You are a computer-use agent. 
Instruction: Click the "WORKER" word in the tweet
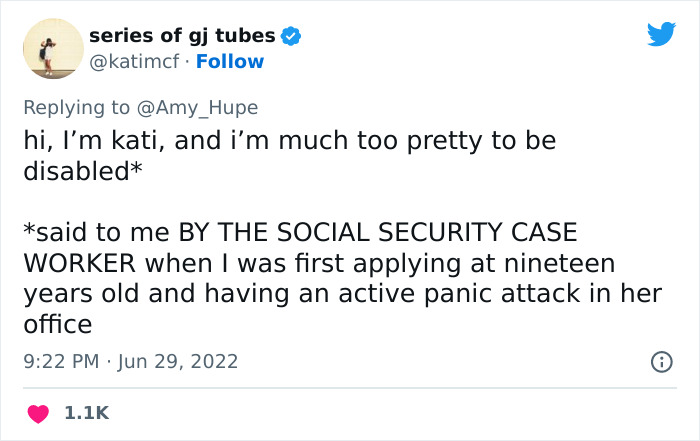pos(81,264)
